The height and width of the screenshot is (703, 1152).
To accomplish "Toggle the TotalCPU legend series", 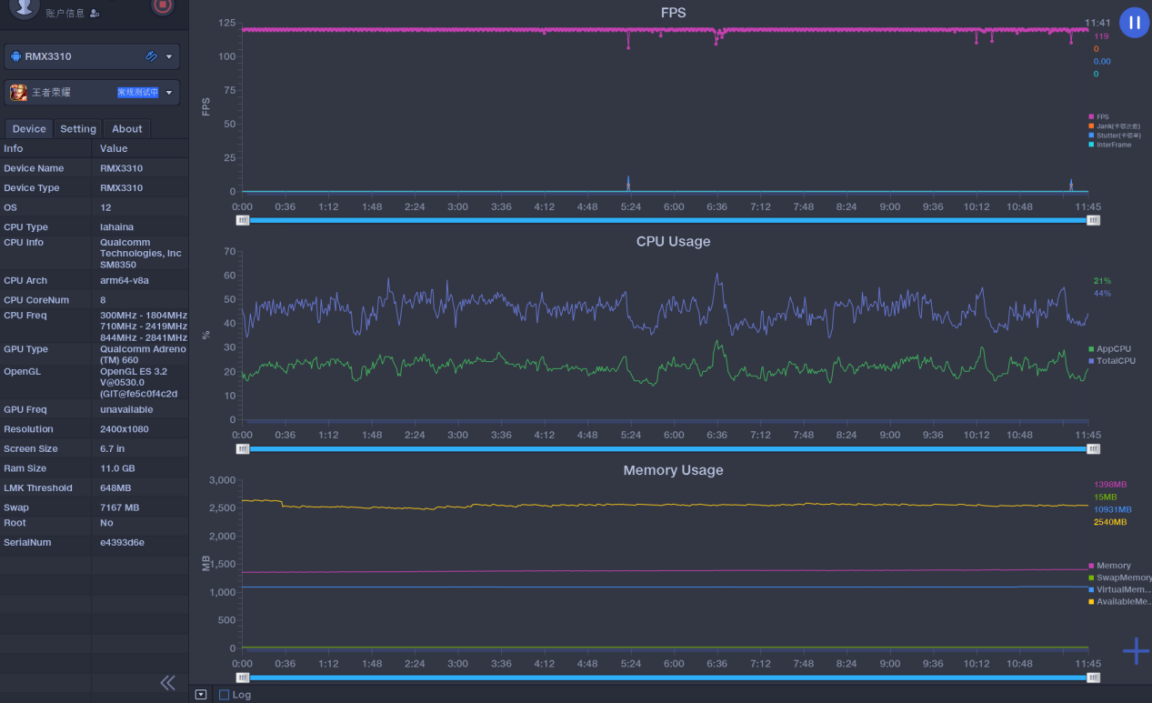I will tap(1112, 361).
